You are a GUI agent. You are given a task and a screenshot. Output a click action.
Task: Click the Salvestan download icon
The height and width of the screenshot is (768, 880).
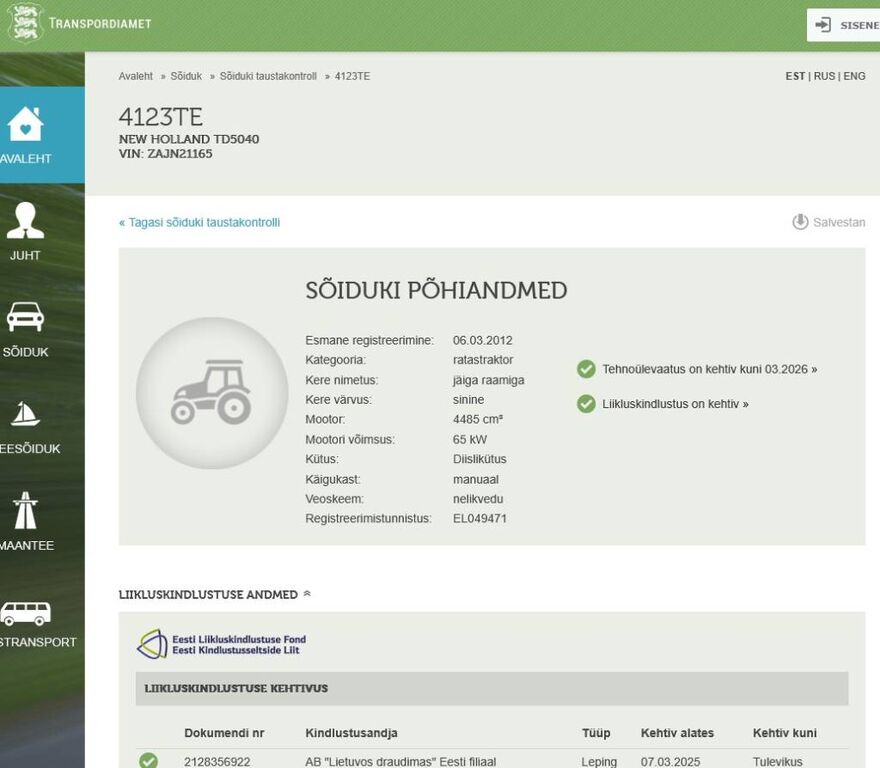click(800, 222)
